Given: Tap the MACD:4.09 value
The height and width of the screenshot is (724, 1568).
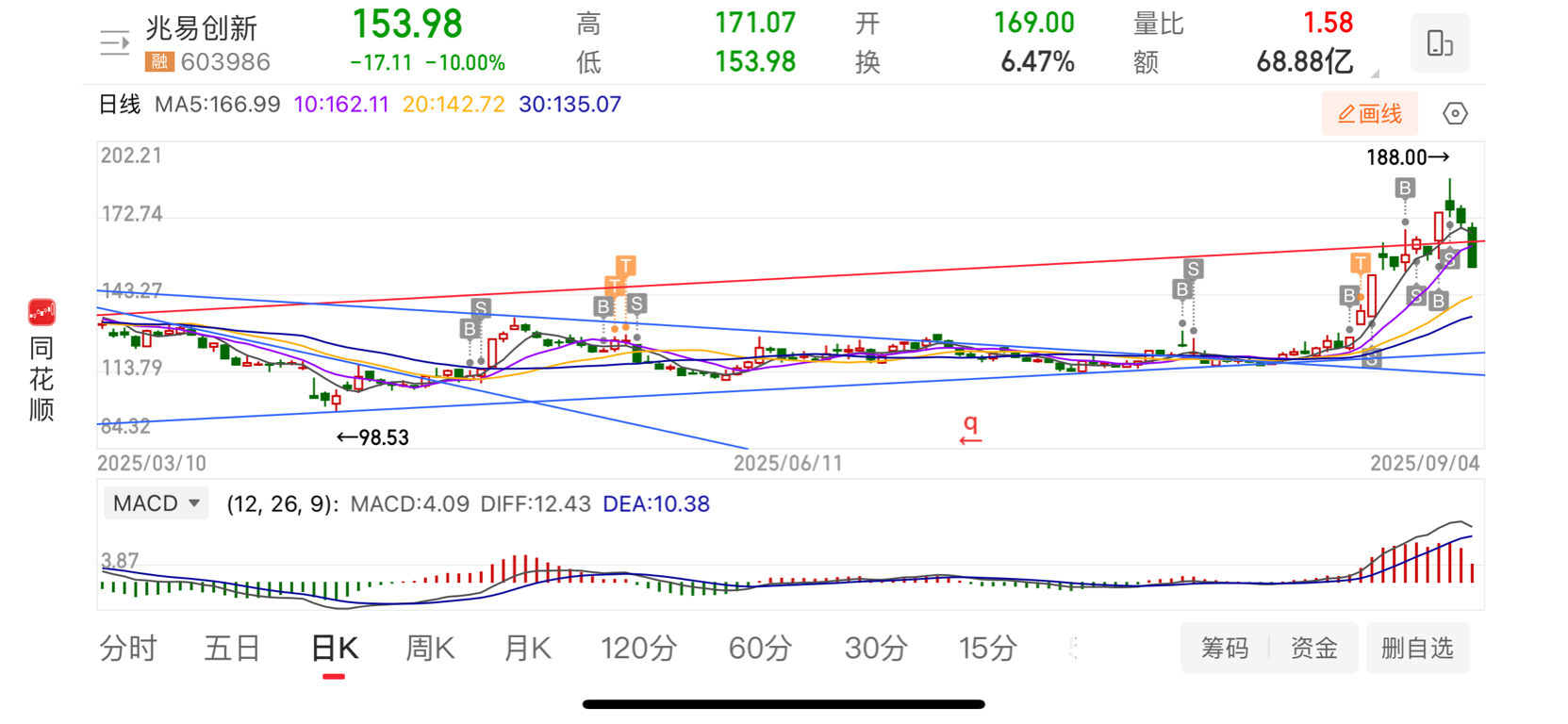Looking at the screenshot, I should click(x=410, y=504).
